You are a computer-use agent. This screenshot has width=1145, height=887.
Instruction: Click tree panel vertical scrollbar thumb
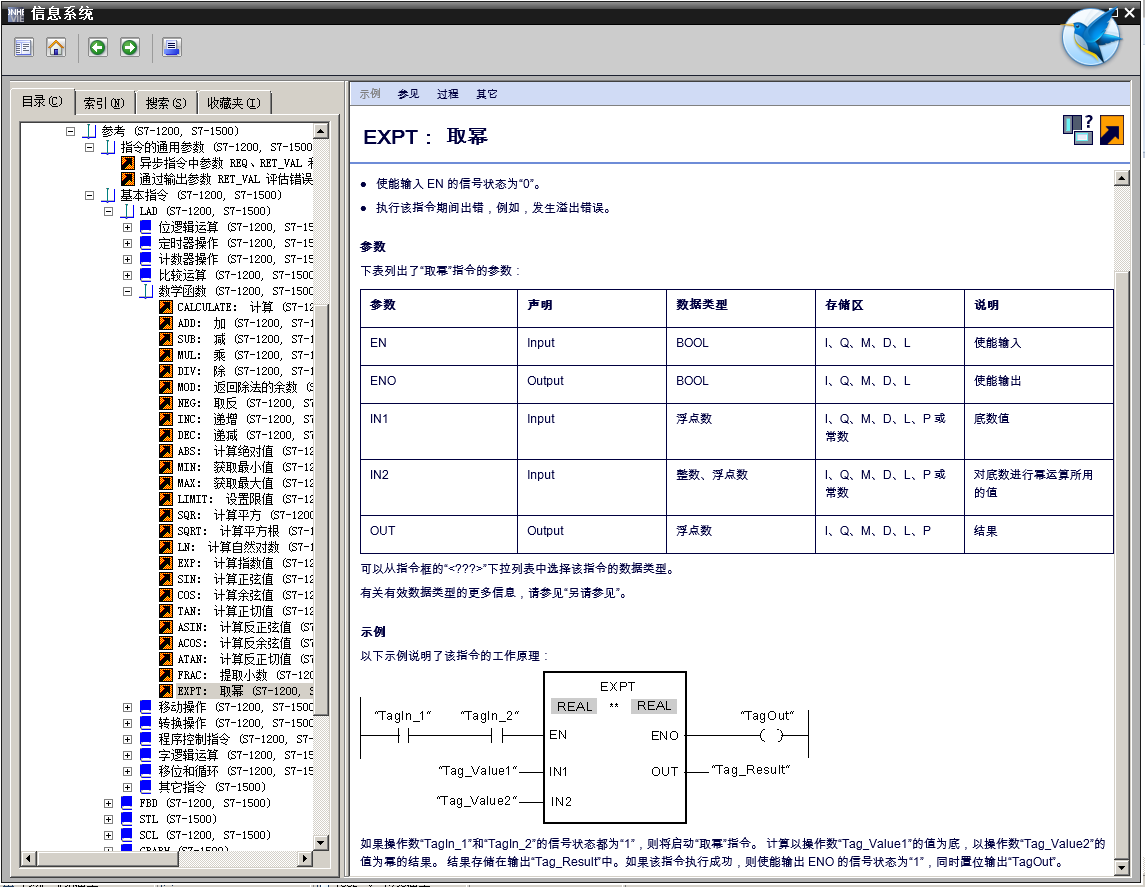click(x=321, y=509)
